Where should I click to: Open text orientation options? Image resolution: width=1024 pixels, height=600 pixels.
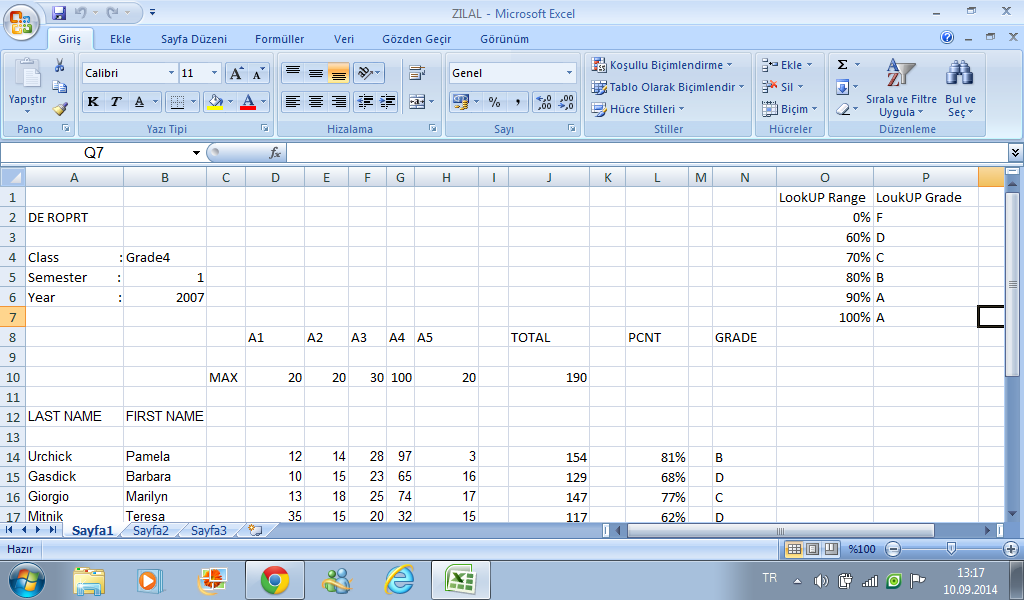[x=369, y=72]
